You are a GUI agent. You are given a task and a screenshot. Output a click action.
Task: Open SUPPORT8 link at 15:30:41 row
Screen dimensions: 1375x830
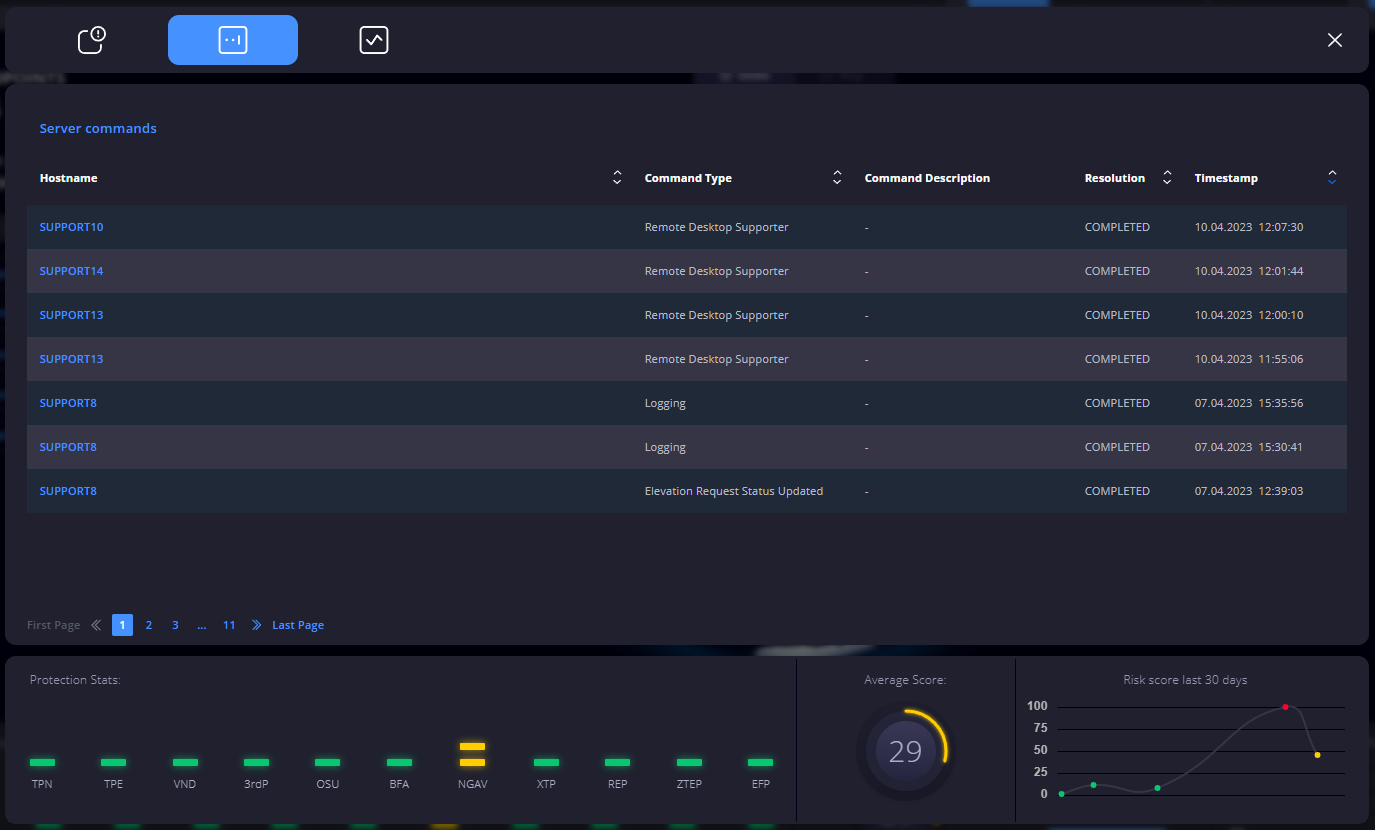coord(68,447)
